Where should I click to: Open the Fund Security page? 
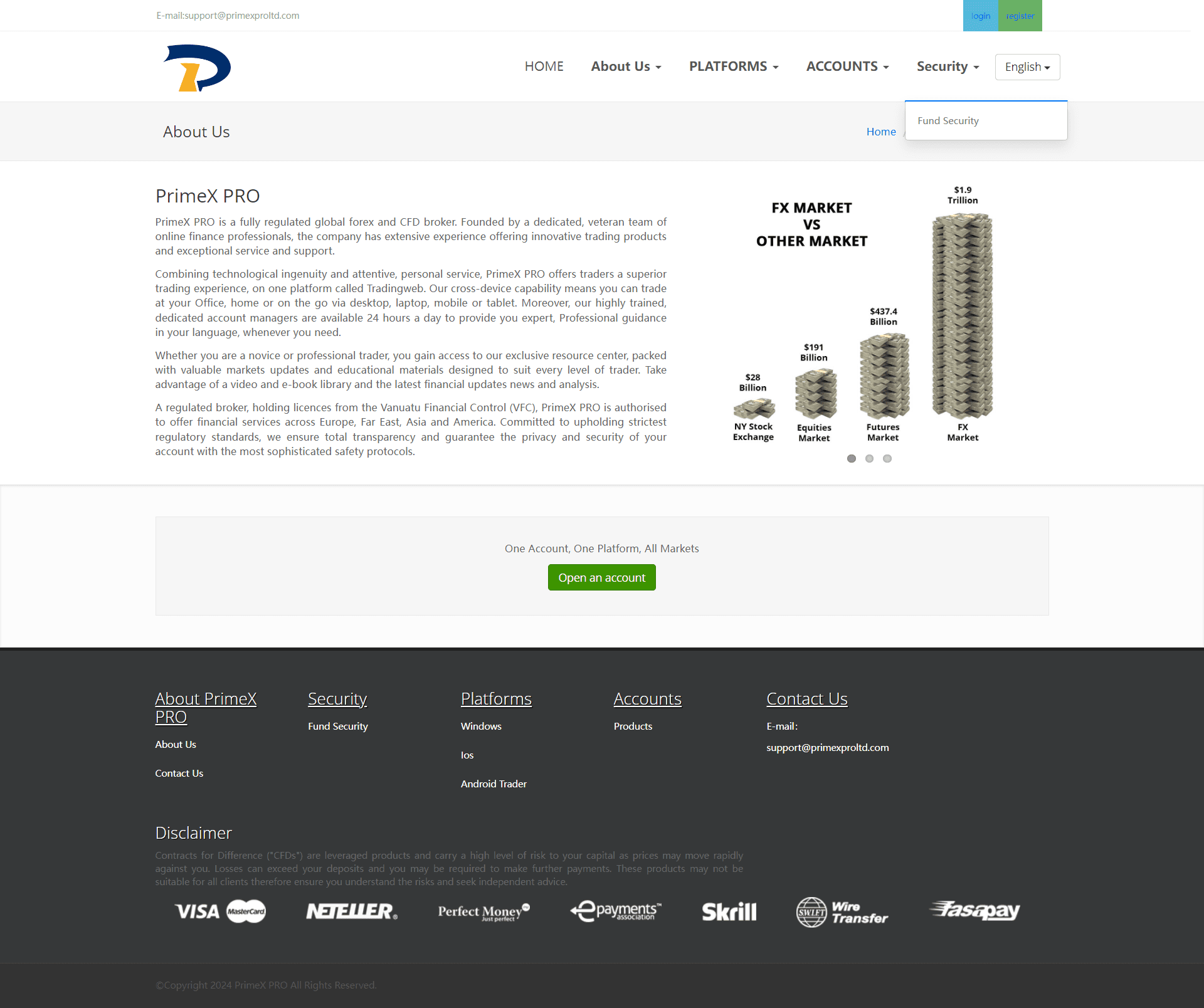[948, 119]
